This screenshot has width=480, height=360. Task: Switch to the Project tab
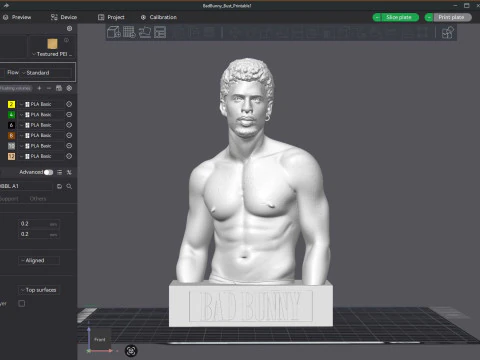pyautogui.click(x=111, y=17)
